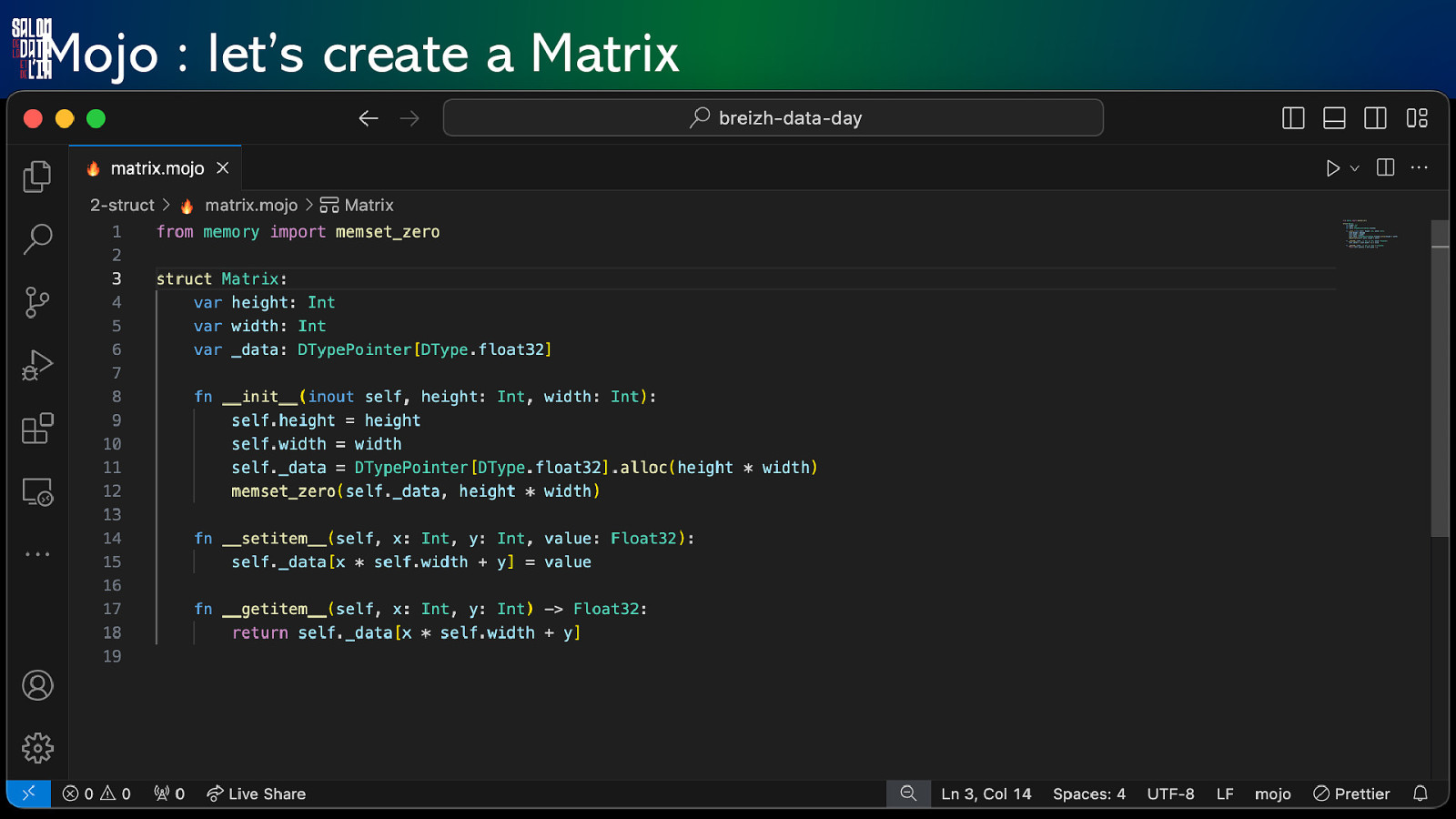Toggle the primary side bar layout
1456x819 pixels.
(x=1293, y=118)
